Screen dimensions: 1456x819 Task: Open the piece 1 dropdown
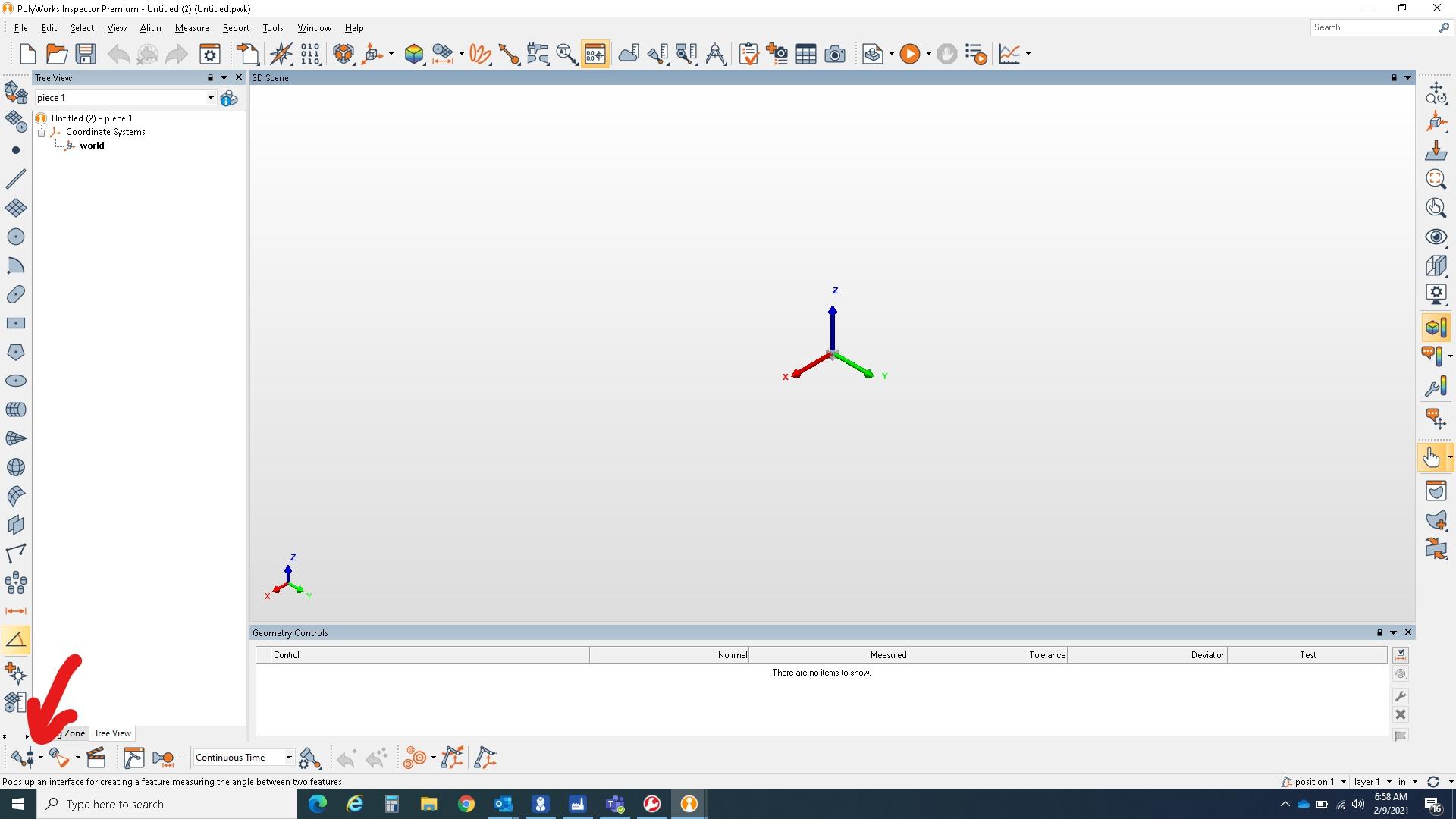click(210, 98)
